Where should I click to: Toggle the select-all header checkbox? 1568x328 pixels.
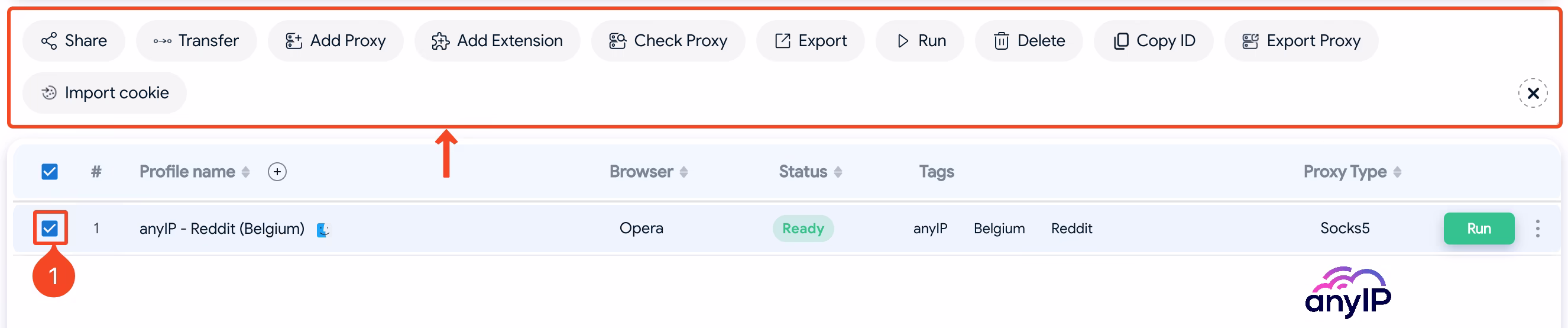point(50,172)
